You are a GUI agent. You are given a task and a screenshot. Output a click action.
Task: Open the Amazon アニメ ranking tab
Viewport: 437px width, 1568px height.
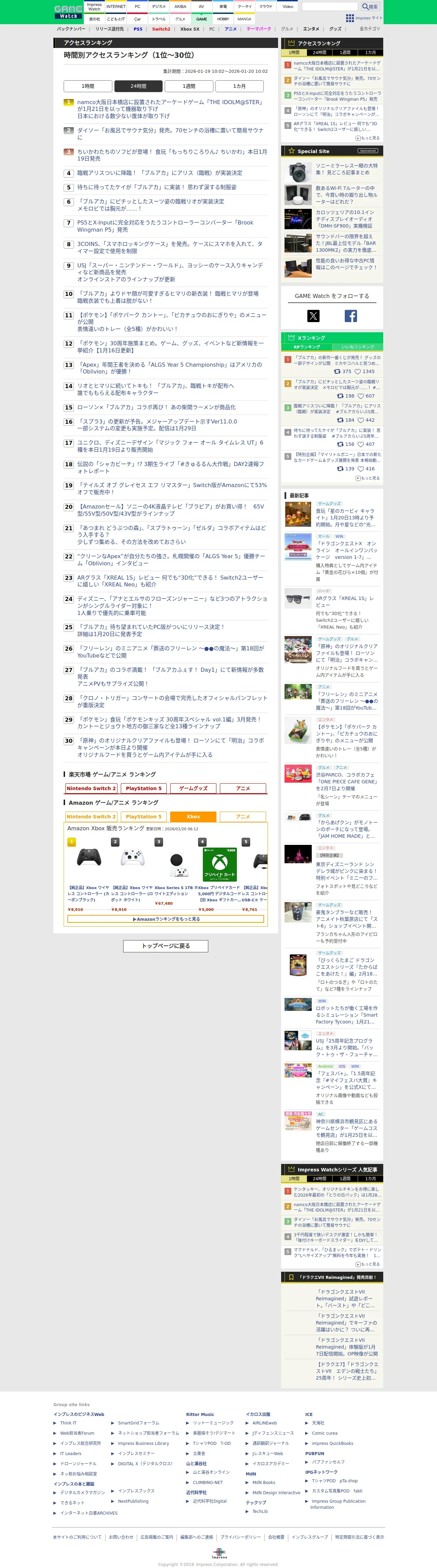243,817
